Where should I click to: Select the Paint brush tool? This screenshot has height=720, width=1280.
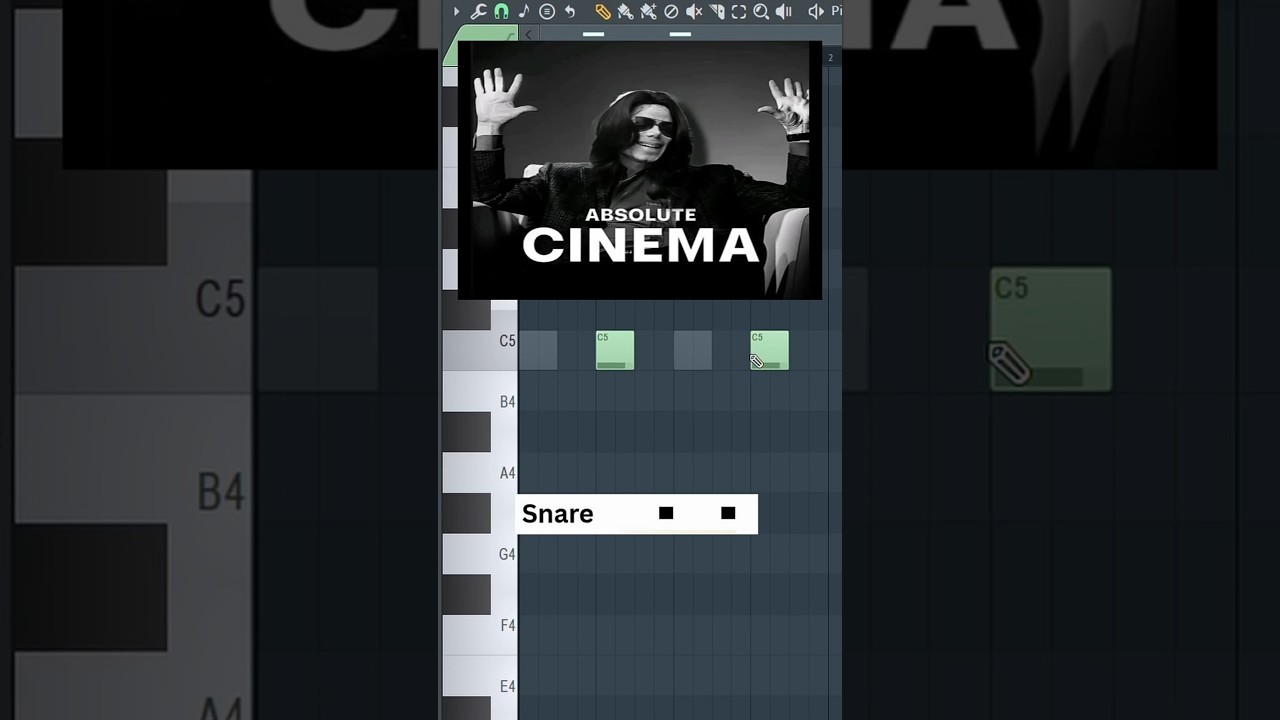(x=625, y=12)
